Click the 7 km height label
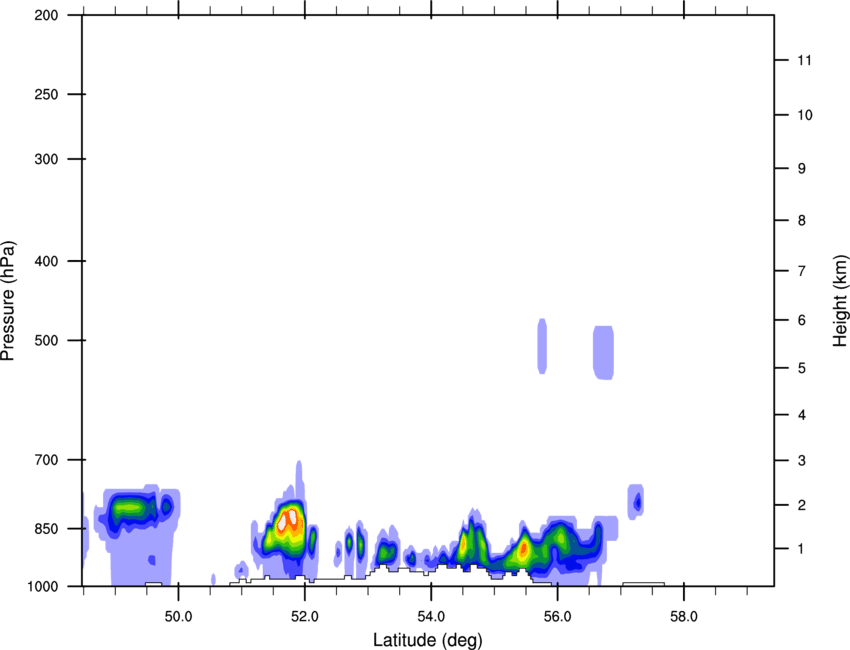Image resolution: width=850 pixels, height=650 pixels. point(802,271)
